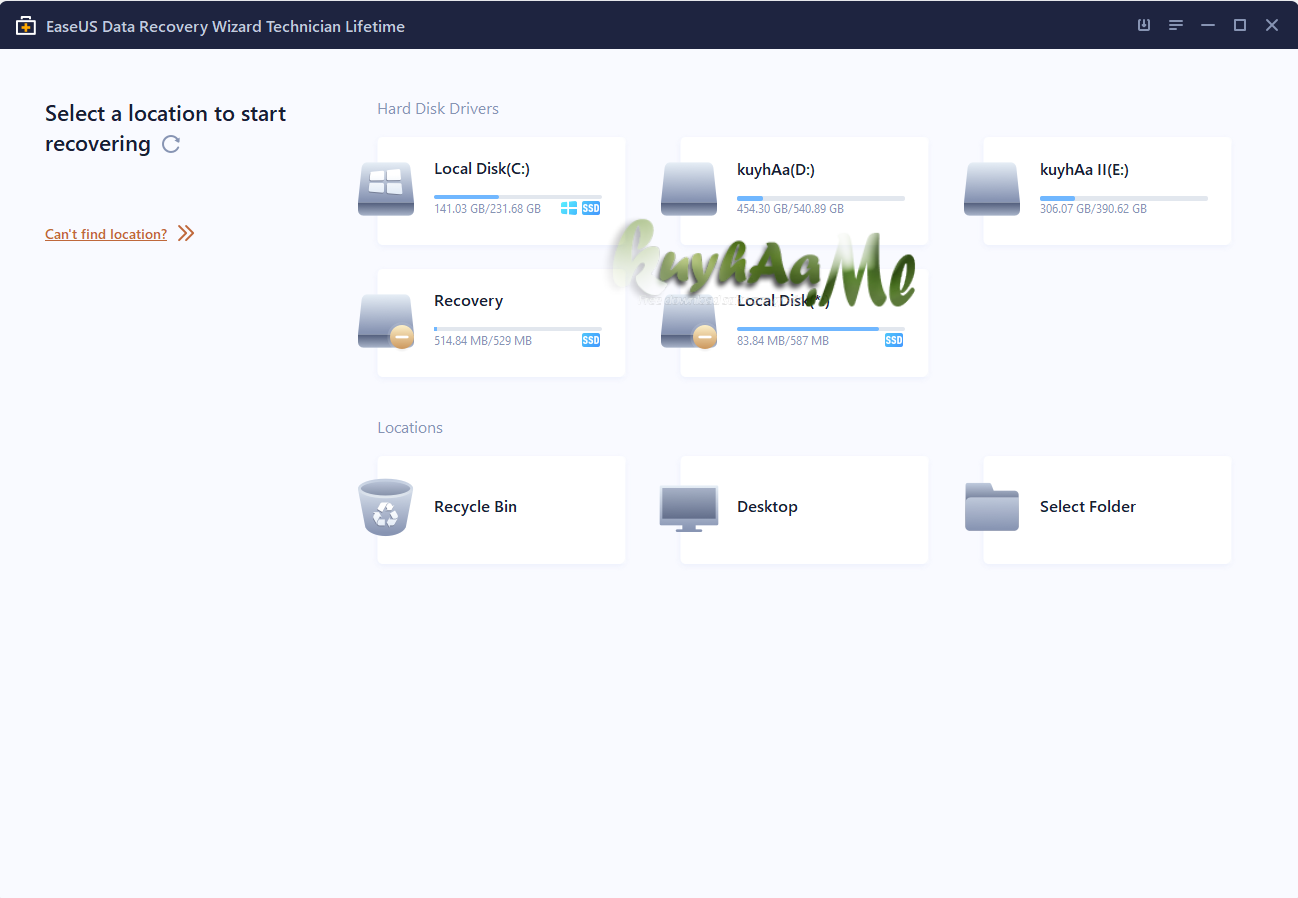Screen dimensions: 1298x898
Task: Click the Recovery partition usage bar
Action: click(518, 328)
